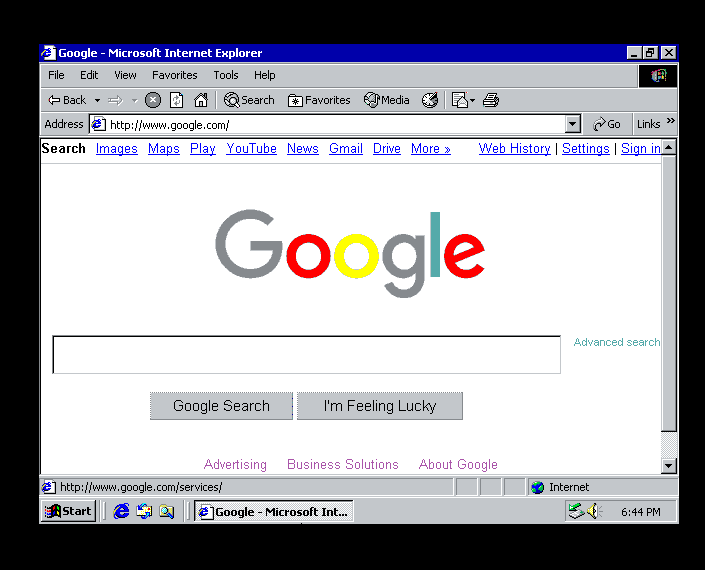
Task: Expand the More » link
Action: click(431, 148)
